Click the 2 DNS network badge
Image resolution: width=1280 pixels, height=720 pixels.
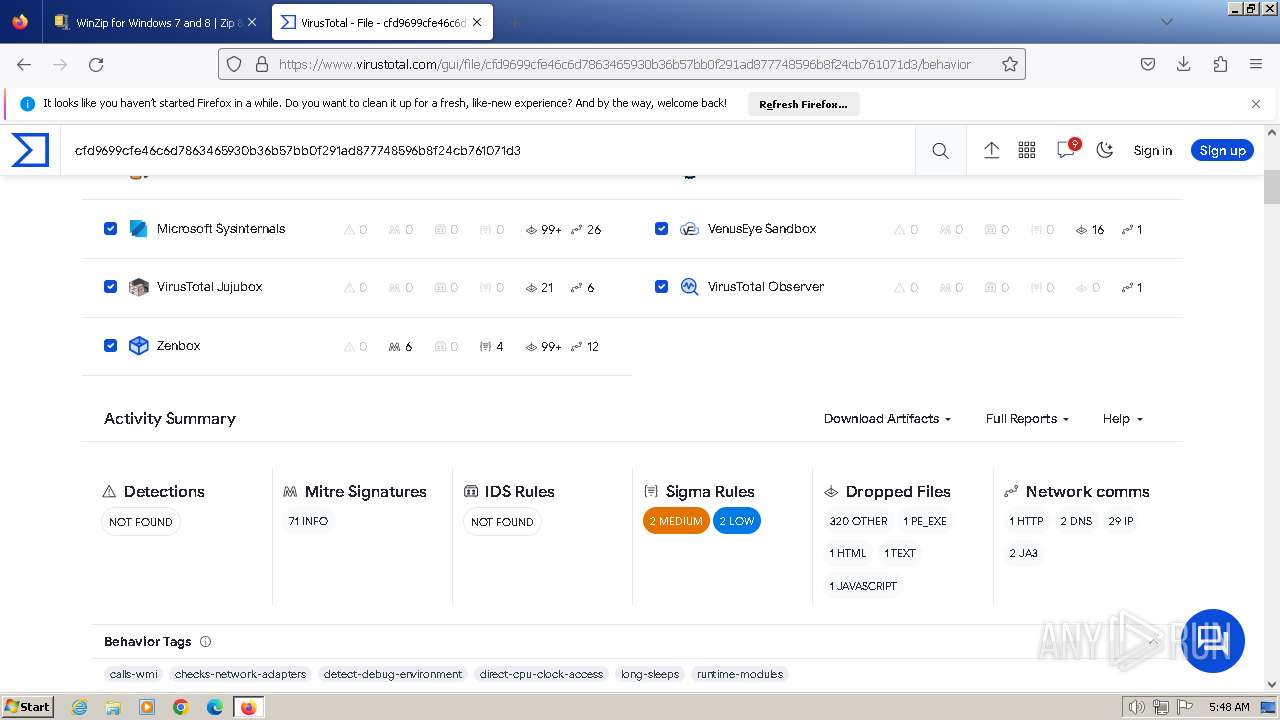click(1076, 521)
